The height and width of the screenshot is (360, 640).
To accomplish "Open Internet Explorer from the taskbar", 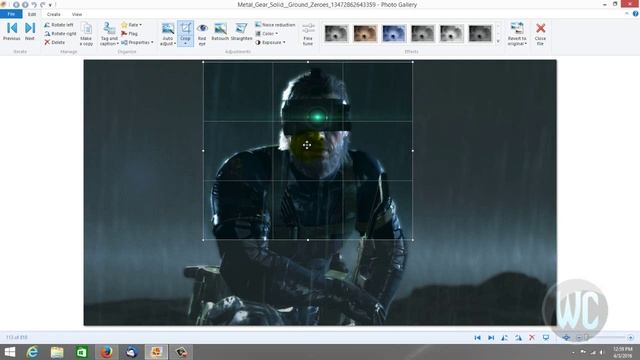I will [32, 352].
